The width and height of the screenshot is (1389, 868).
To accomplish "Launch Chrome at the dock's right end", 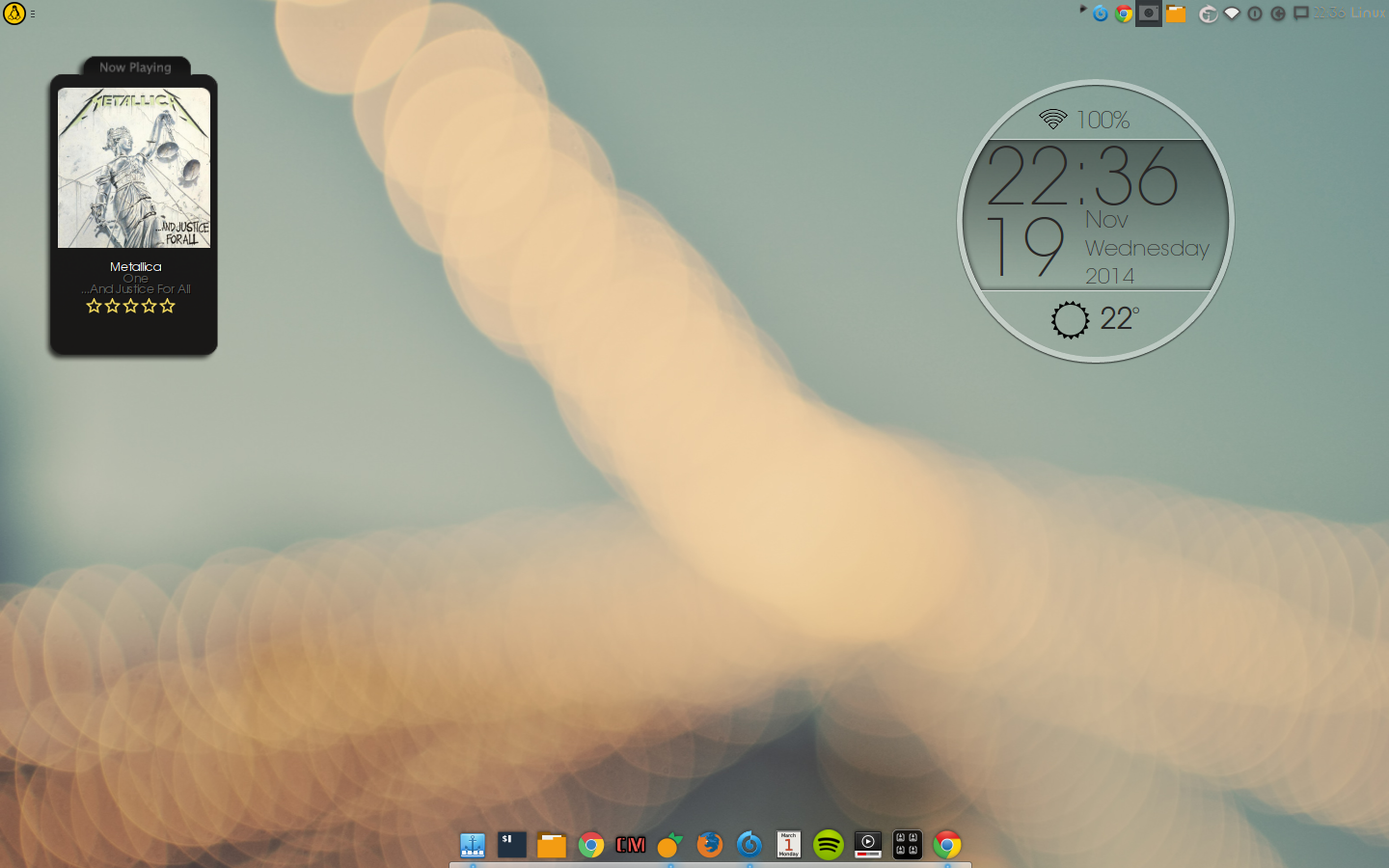I will [947, 845].
